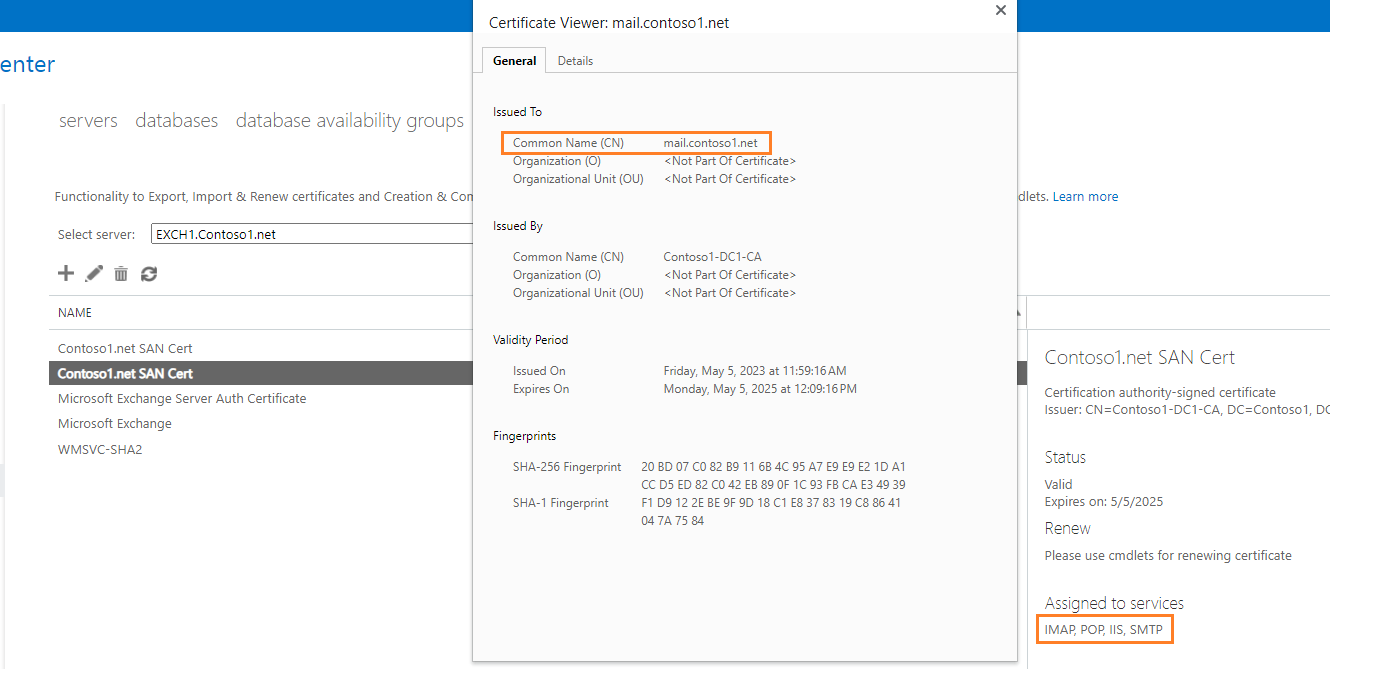Follow the Learn more link

pos(1085,197)
